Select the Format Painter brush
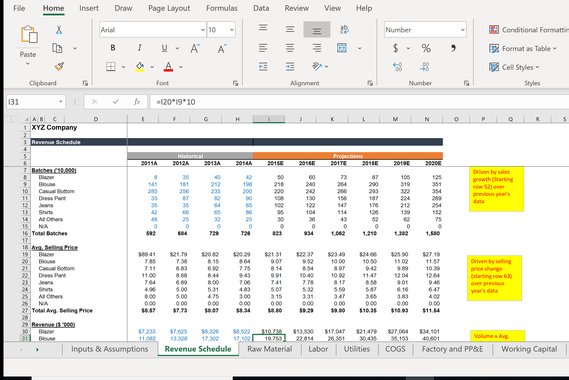 tap(59, 66)
